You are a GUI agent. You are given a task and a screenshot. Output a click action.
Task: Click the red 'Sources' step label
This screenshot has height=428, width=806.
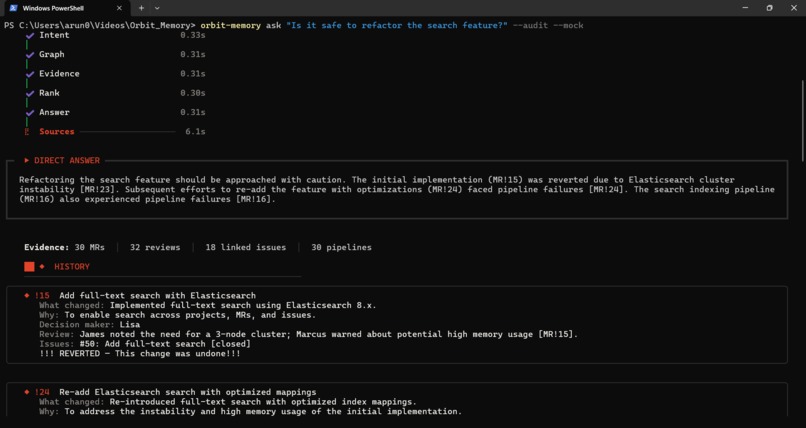point(57,132)
